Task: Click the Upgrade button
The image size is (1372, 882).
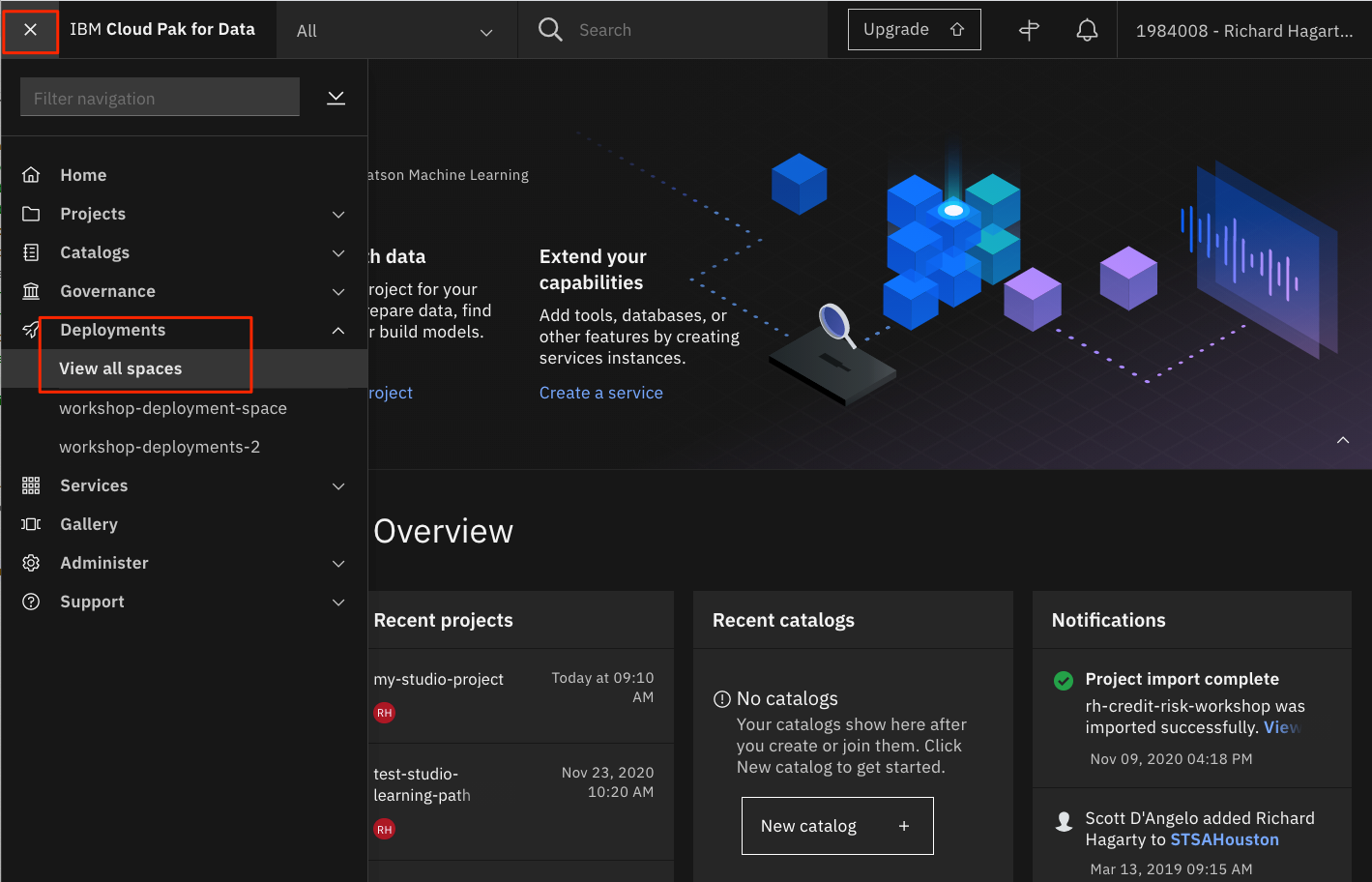Action: 915,30
